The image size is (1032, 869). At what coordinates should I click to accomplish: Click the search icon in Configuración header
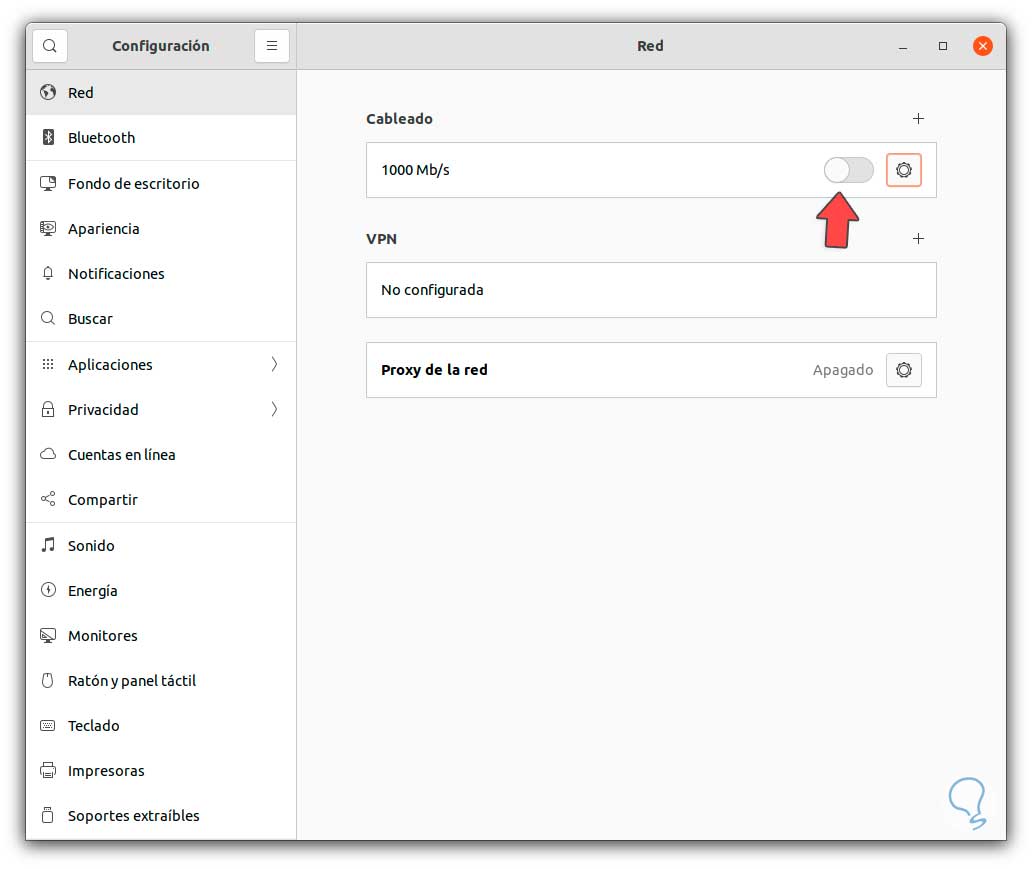[50, 46]
